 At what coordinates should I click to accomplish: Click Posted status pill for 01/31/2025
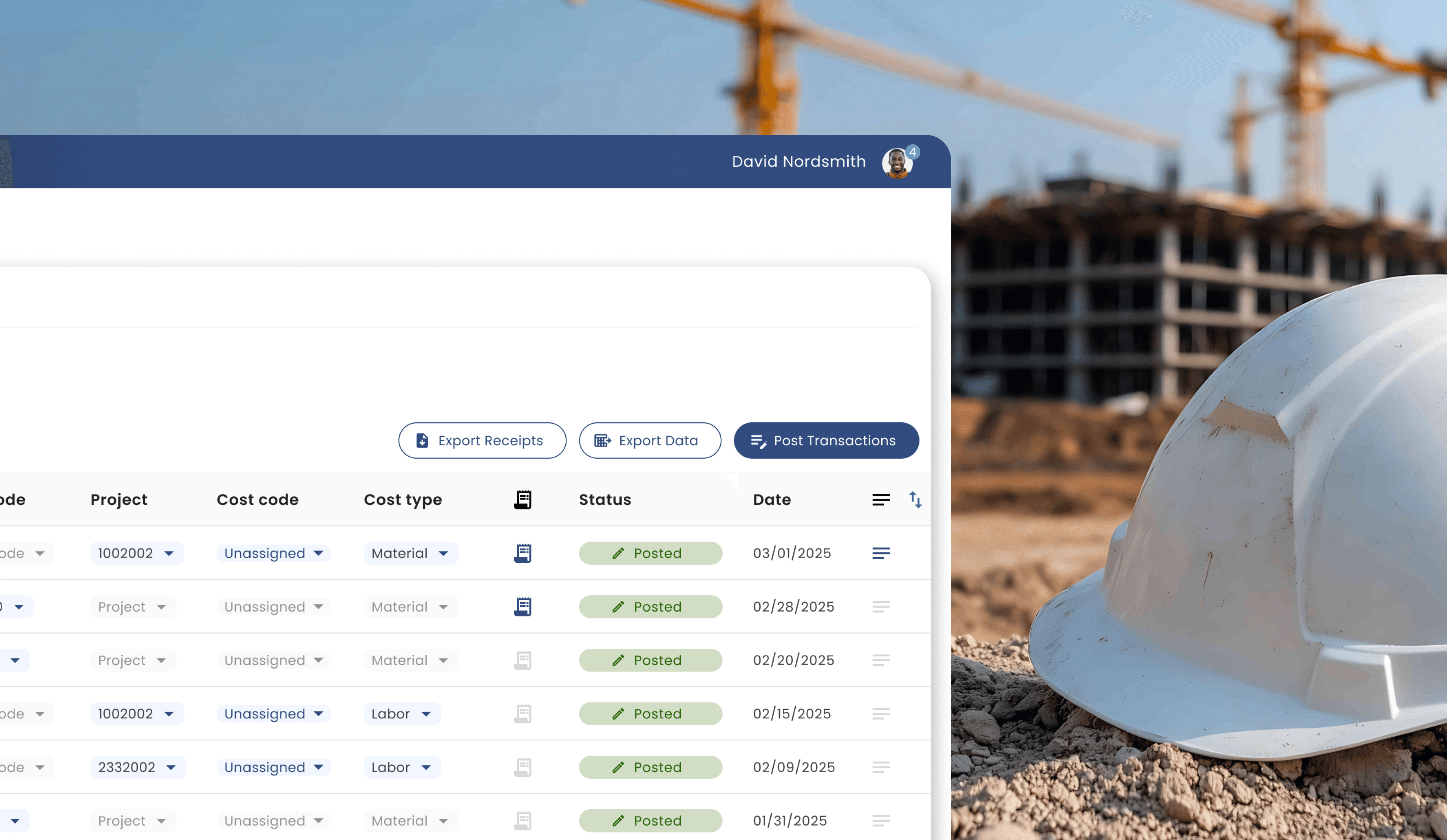pos(650,820)
